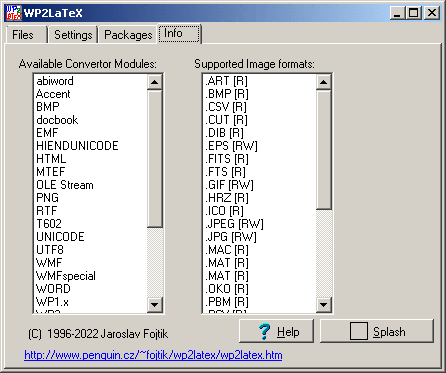Click the blue question mark Help icon
This screenshot has width=446, height=373.
265,331
